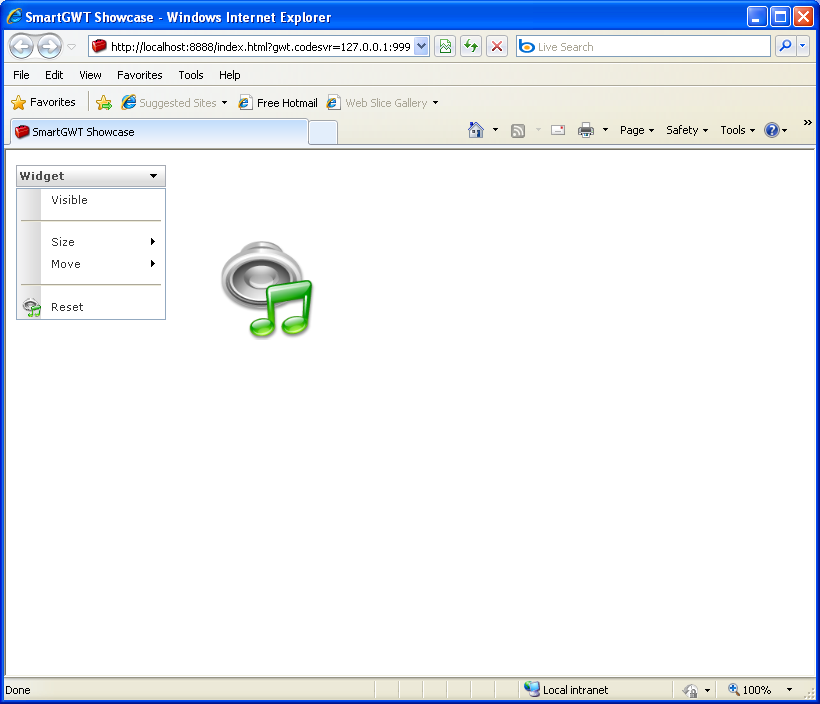Maximize the Internet Explorer window
This screenshot has height=704, width=820.
click(x=780, y=17)
